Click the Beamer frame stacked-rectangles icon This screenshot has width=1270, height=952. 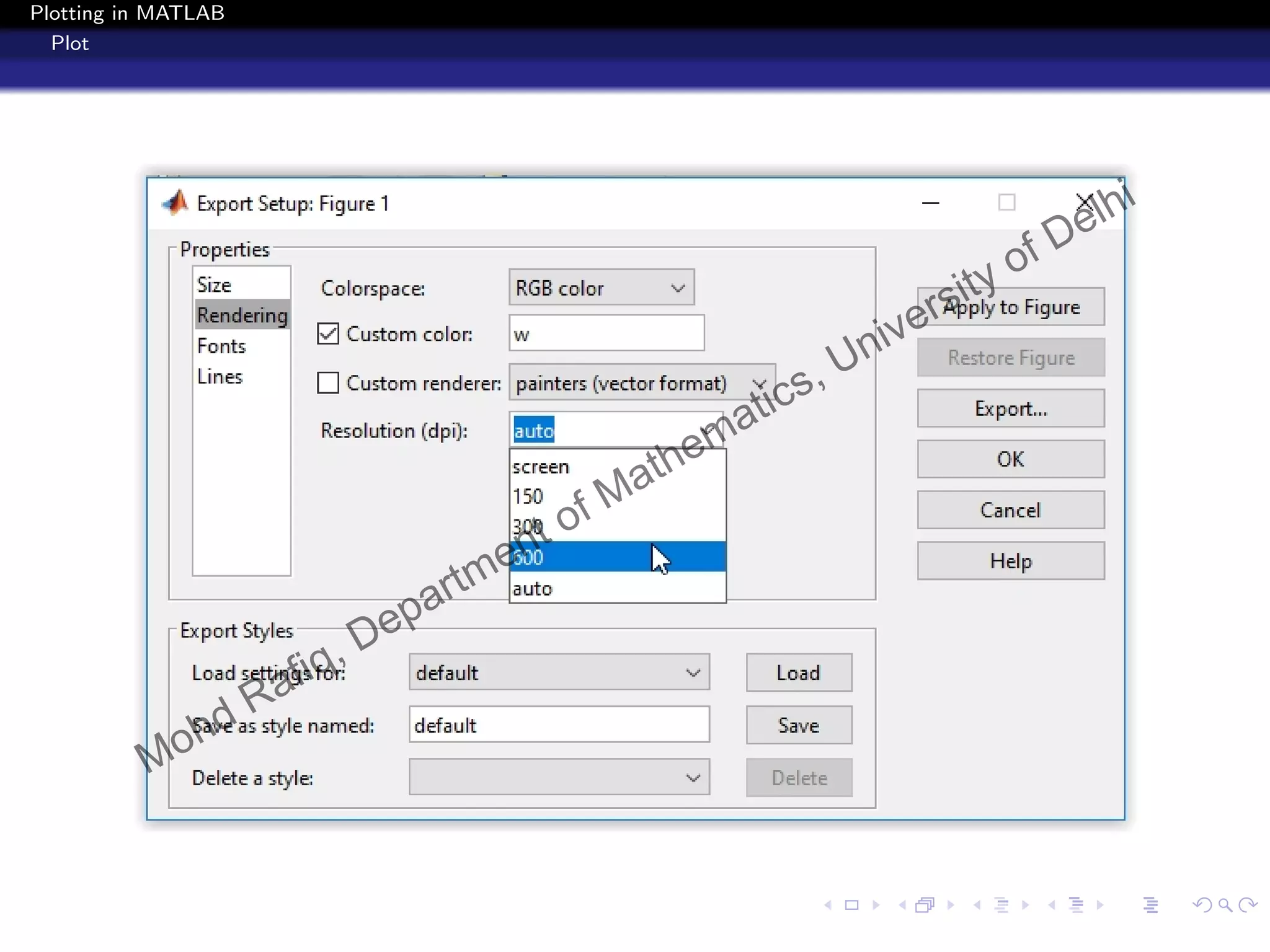coord(925,906)
